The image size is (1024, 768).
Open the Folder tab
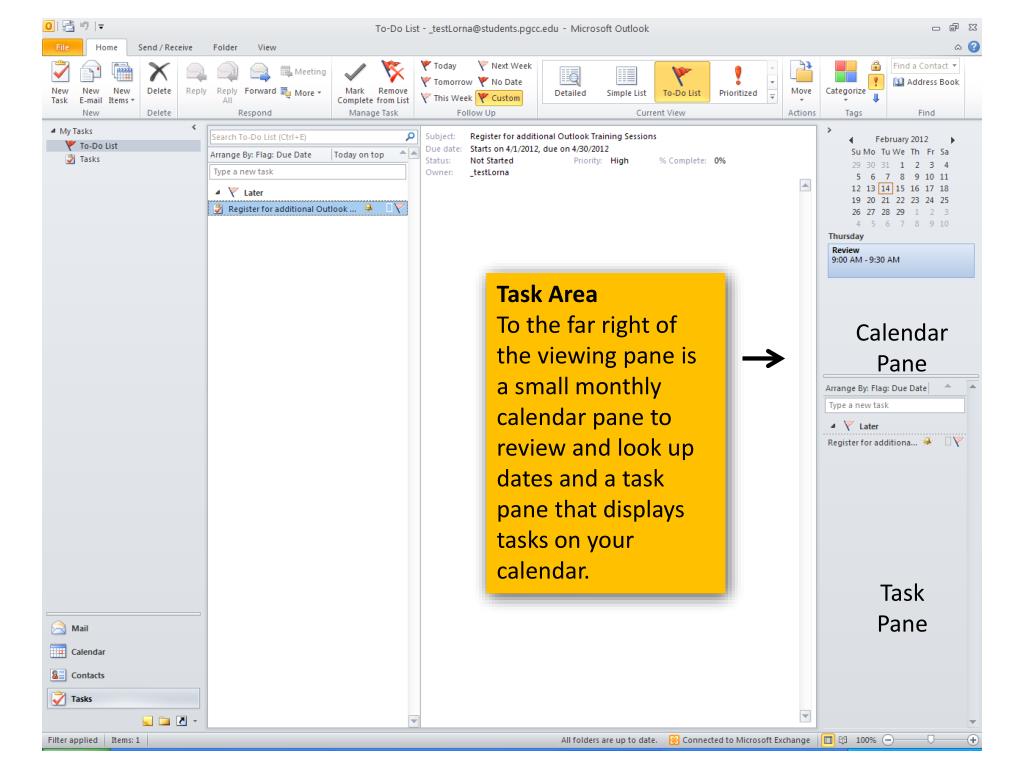click(x=225, y=47)
